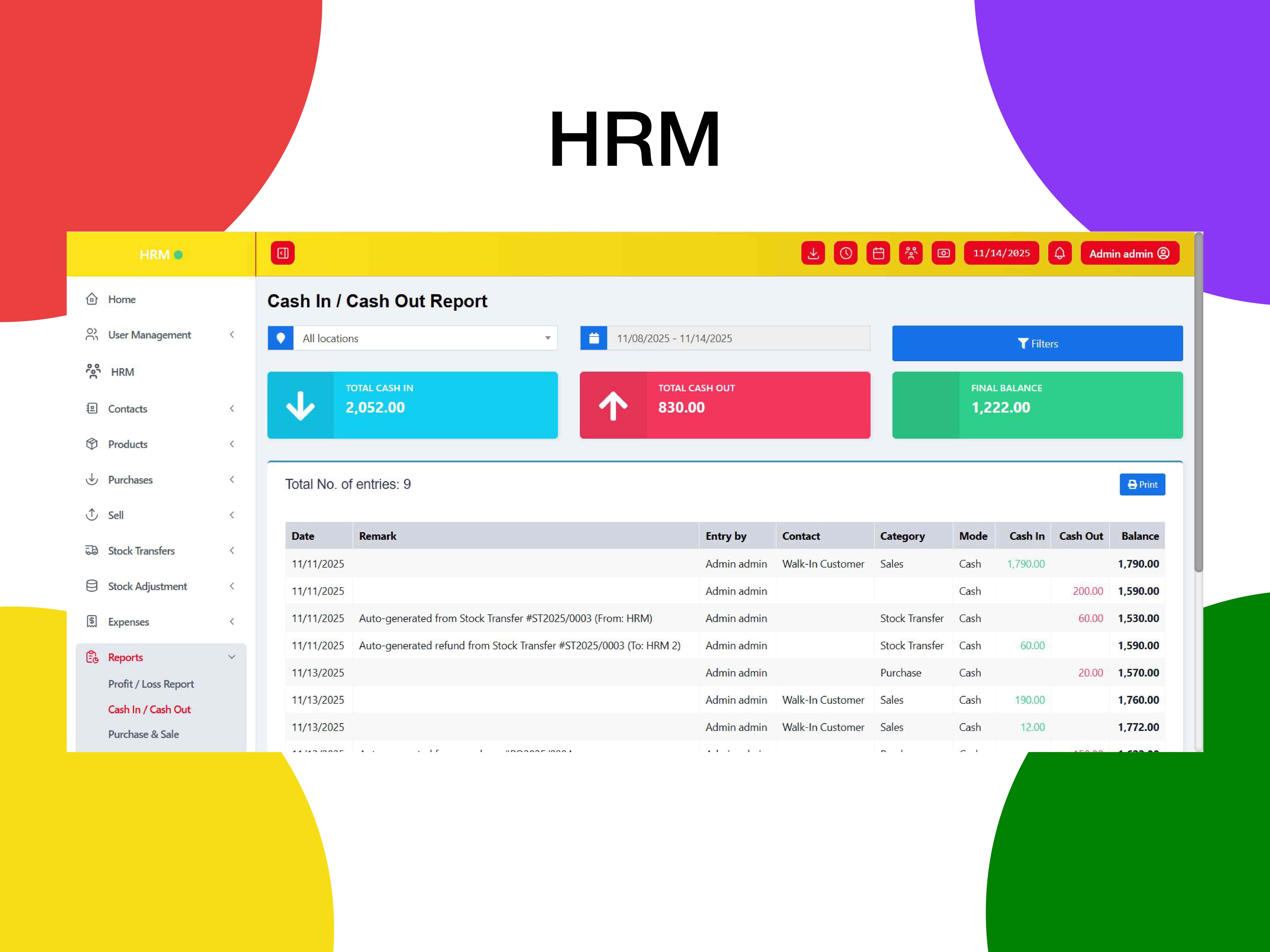Click the Filters button
The image size is (1270, 952).
tap(1037, 343)
